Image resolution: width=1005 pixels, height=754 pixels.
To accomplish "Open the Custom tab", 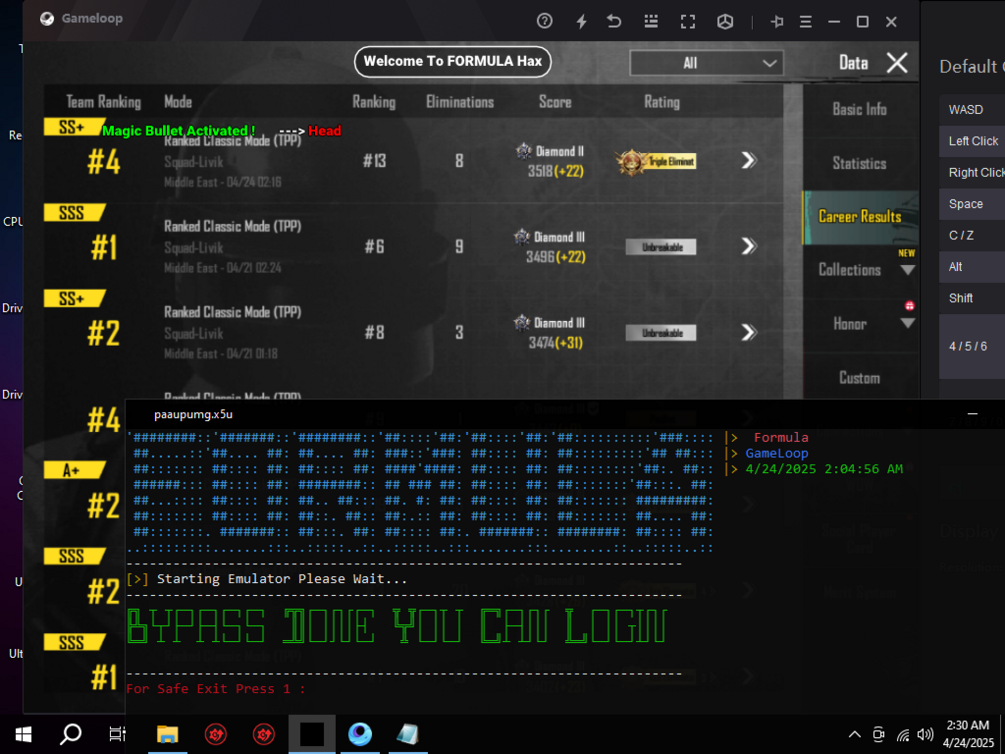I will click(x=860, y=378).
